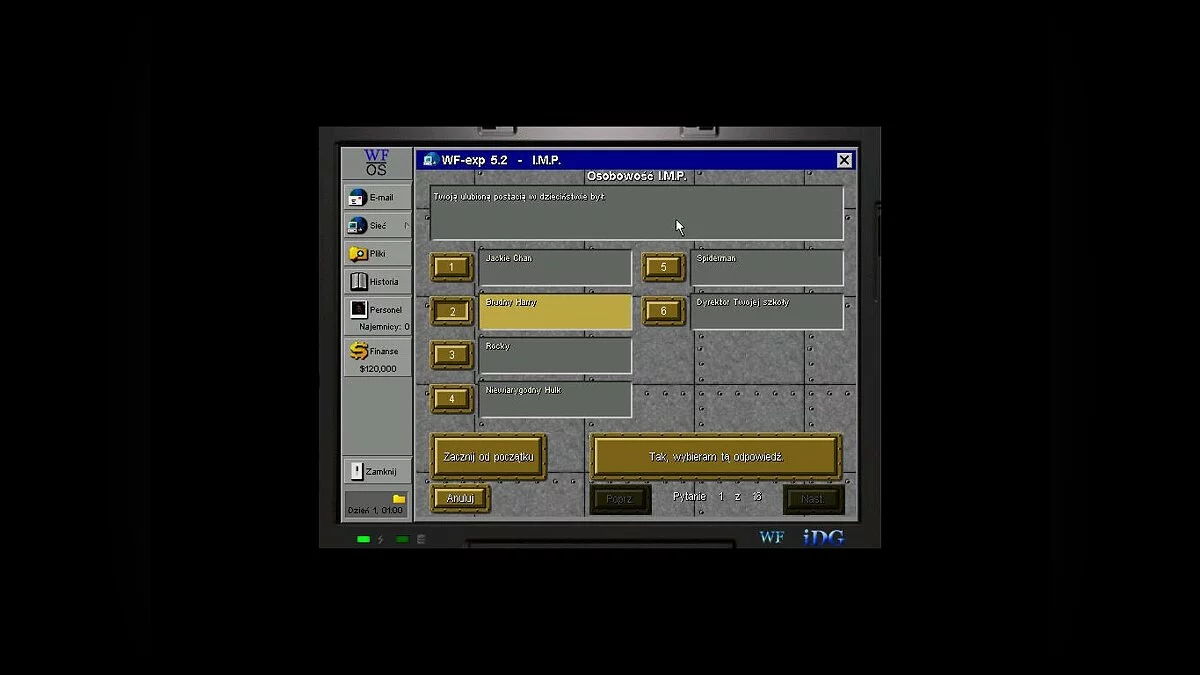Open Finanse dollar sign icon

click(x=358, y=351)
